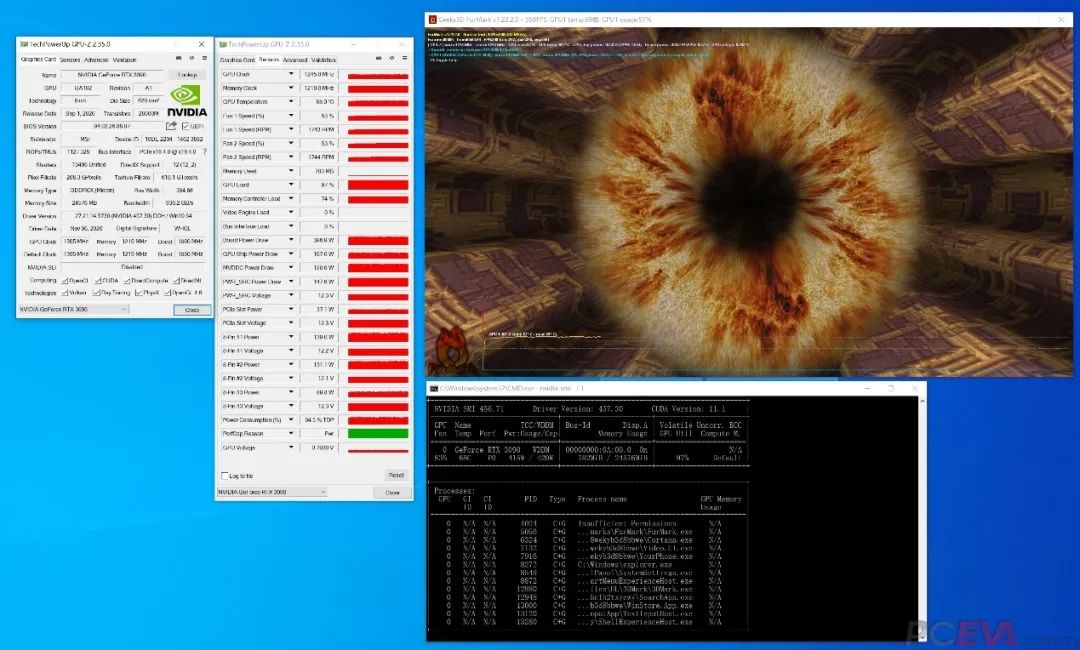Click the Lookup button

pos(187,74)
